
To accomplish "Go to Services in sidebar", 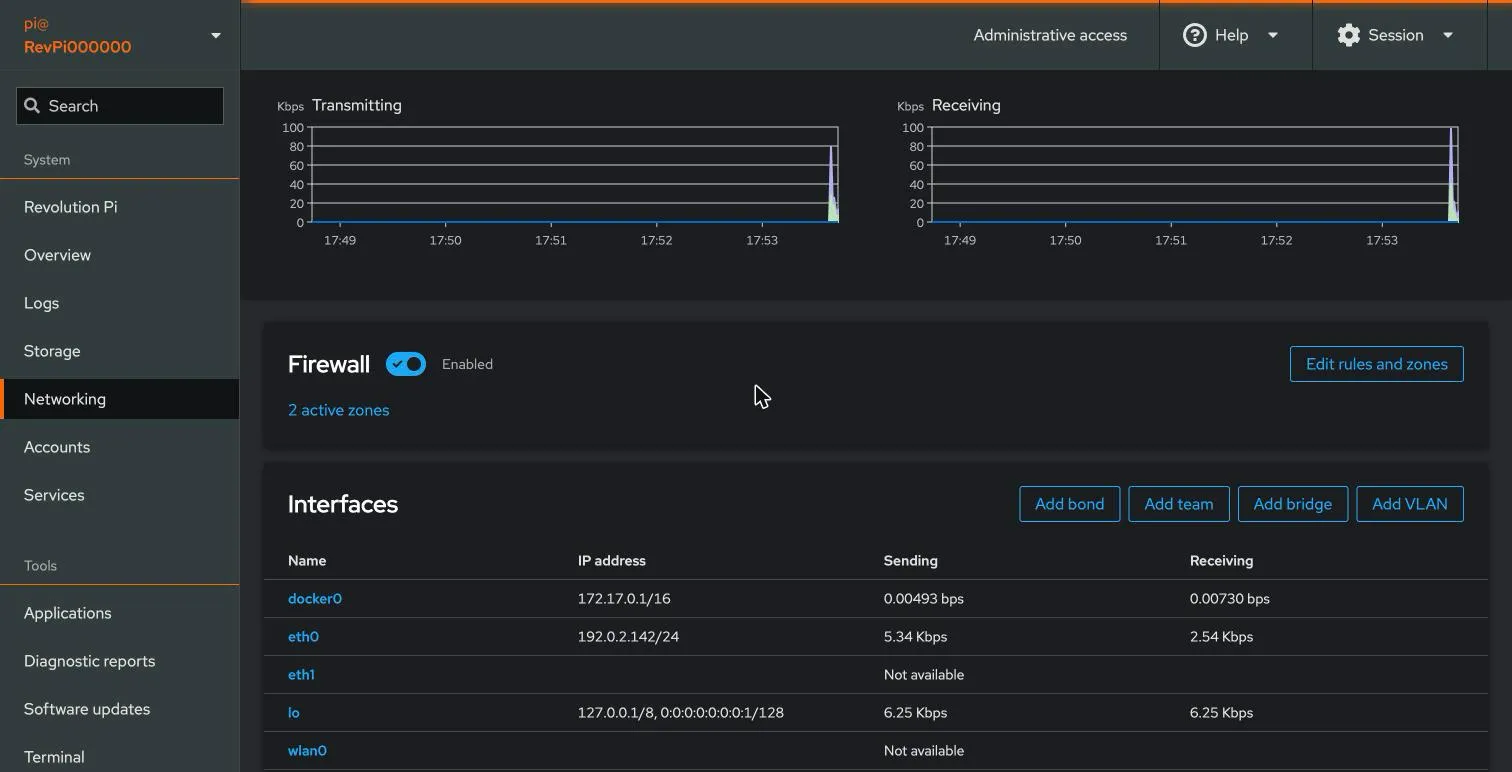I will pos(120,495).
